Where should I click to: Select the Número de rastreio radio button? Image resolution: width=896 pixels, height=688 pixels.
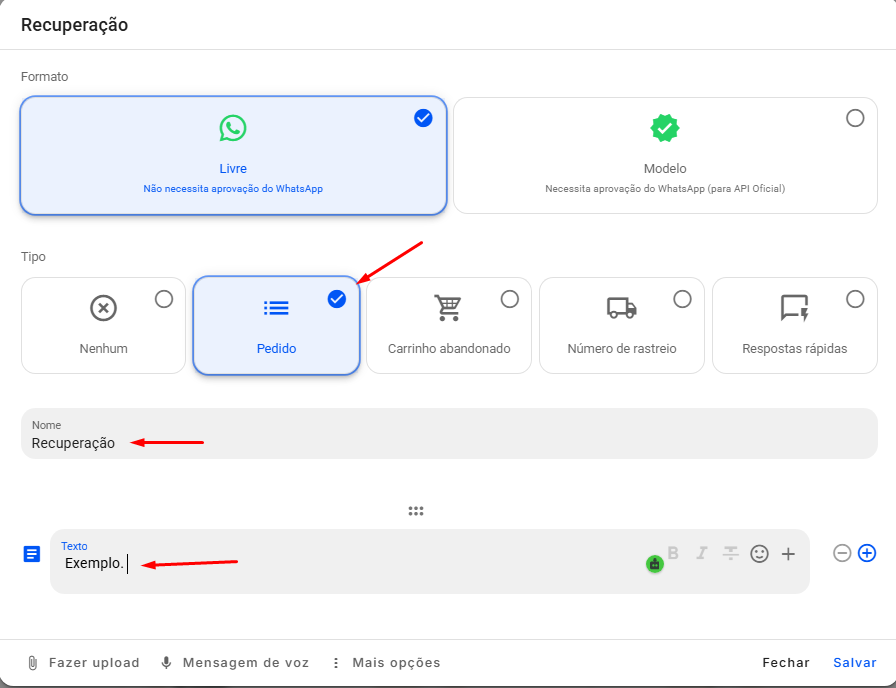click(x=682, y=299)
